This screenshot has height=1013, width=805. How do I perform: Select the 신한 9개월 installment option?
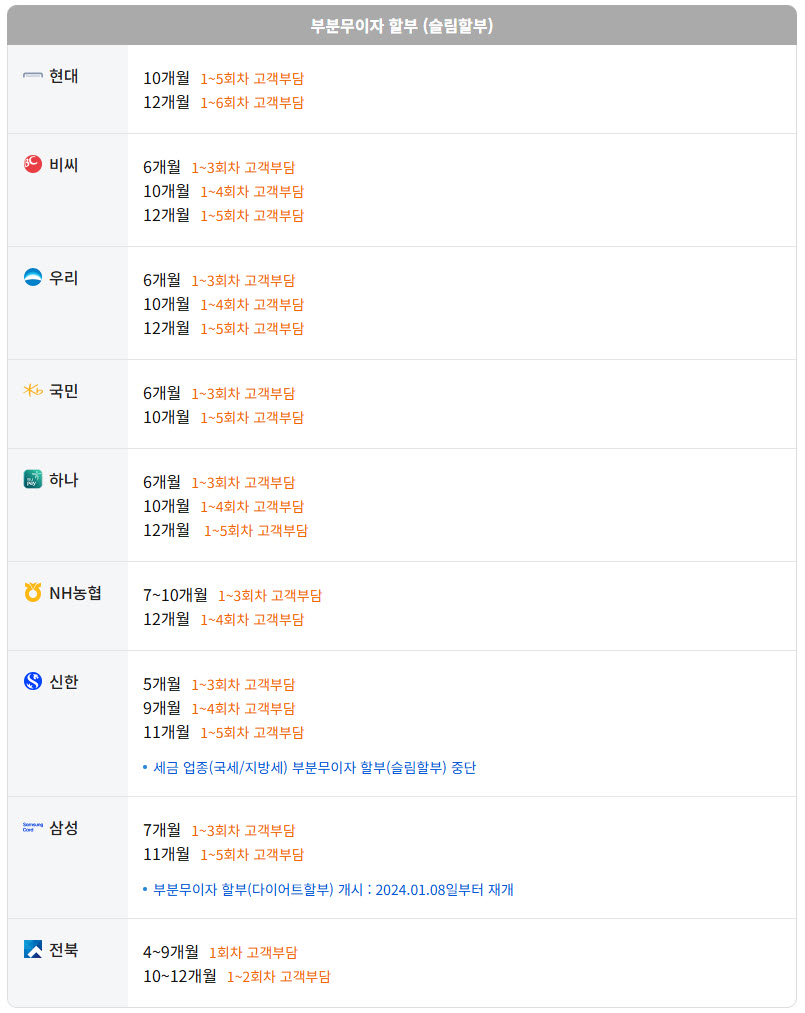pos(219,708)
